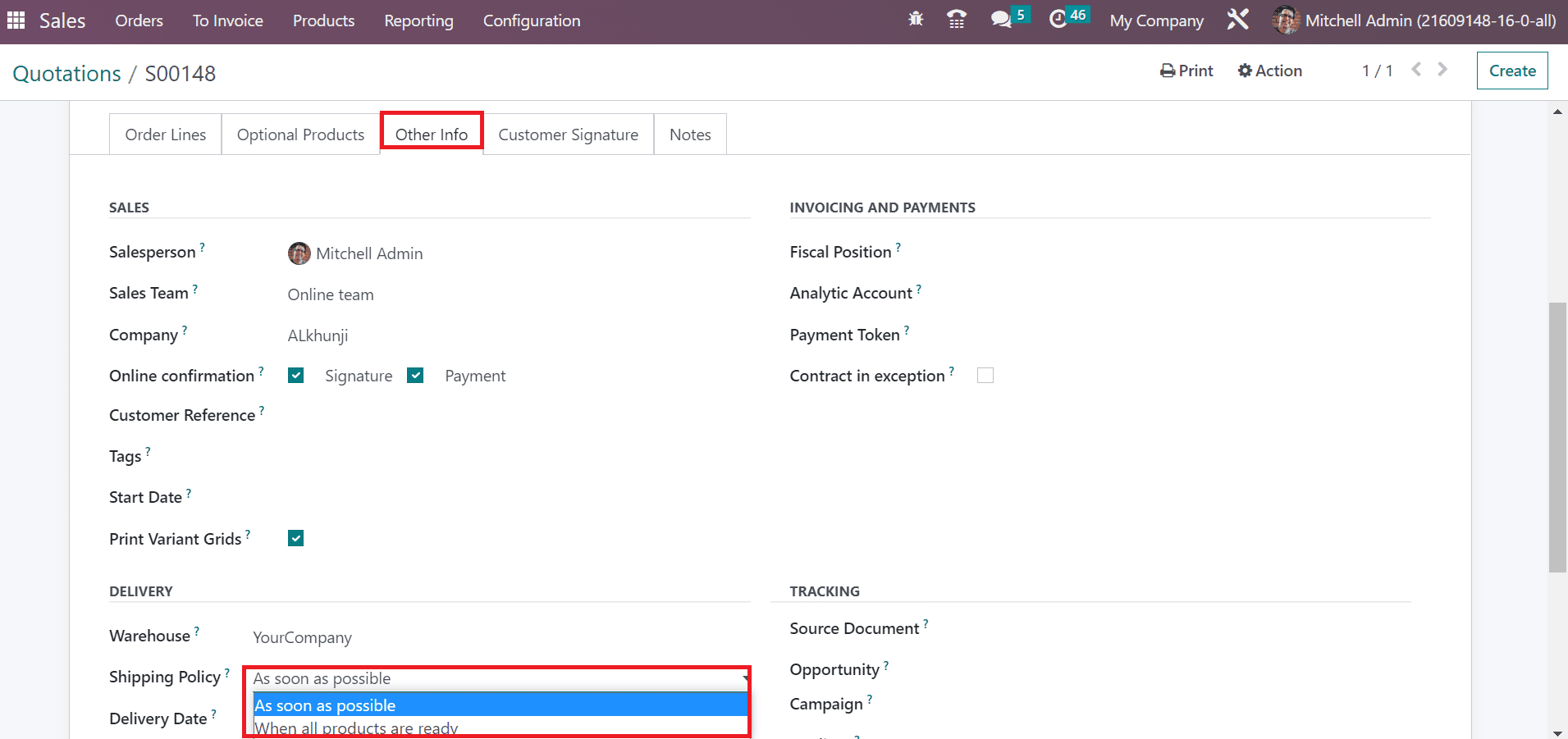Click Payment Token help question mark

(907, 330)
